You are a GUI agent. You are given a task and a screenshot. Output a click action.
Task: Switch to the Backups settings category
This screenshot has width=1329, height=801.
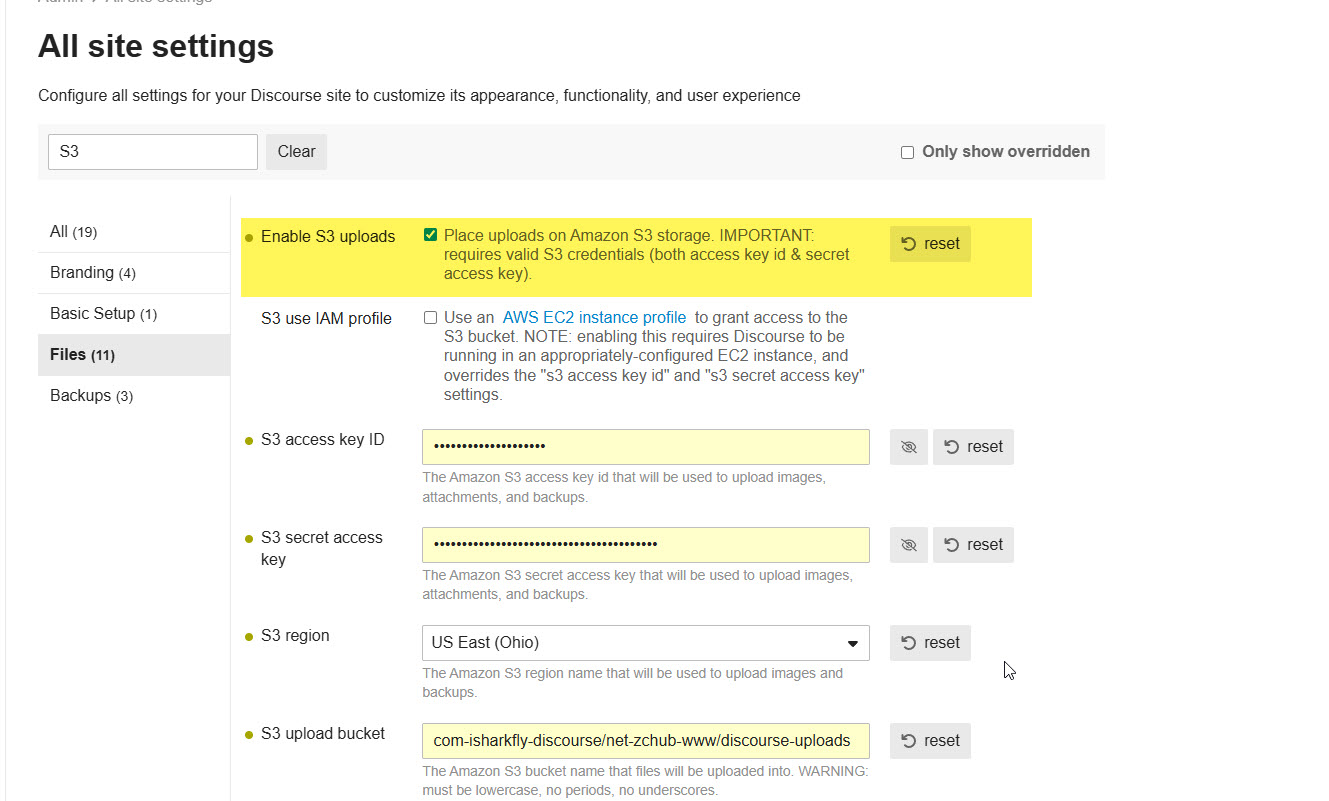[x=91, y=396]
